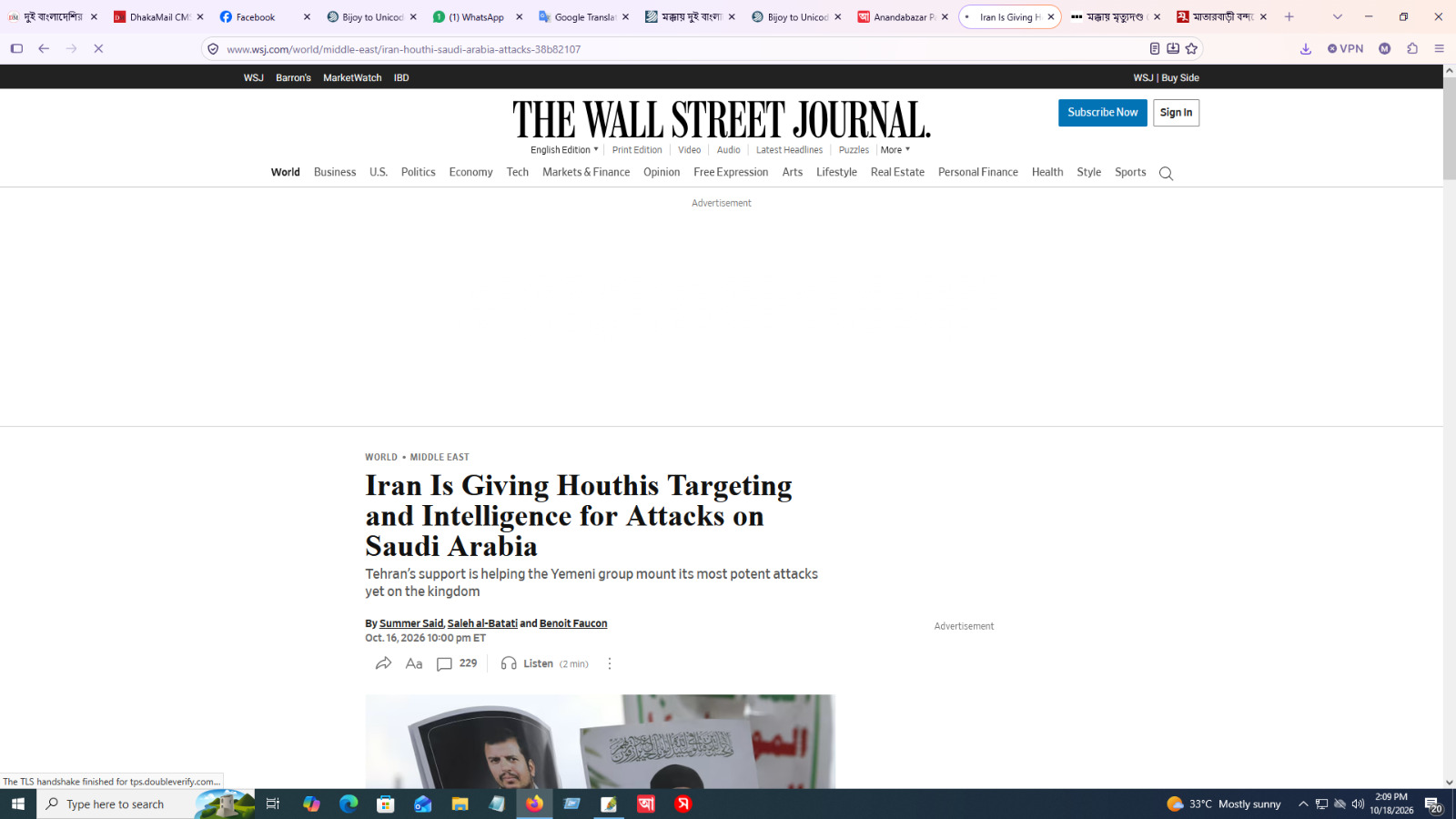The width and height of the screenshot is (1456, 819).
Task: Switch to the Facebook tab
Action: (255, 16)
